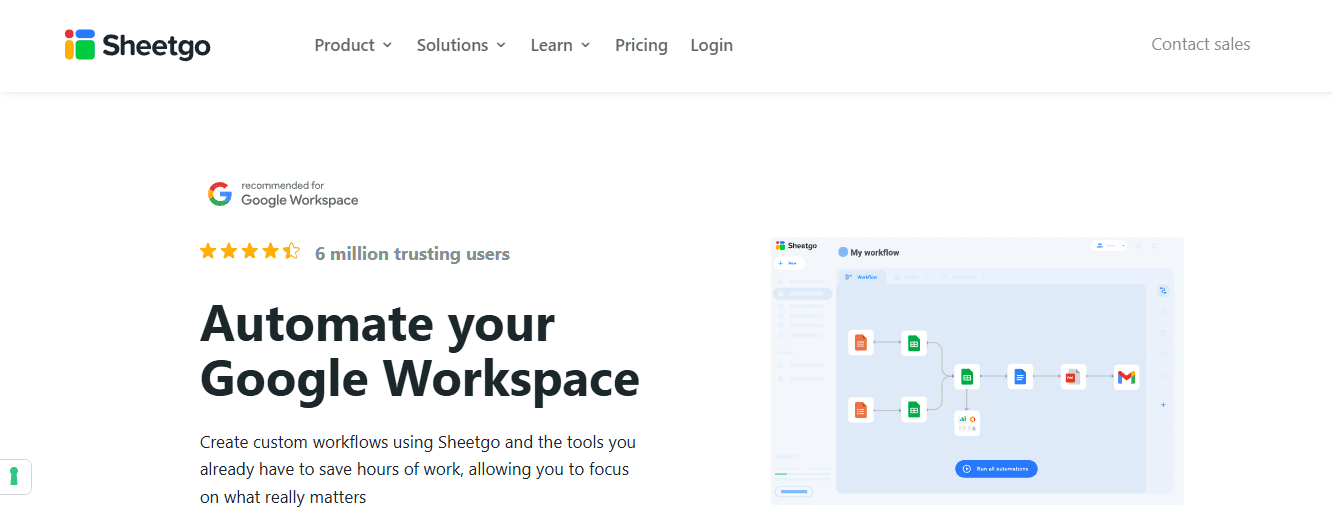Screen dimensions: 1332x530
Task: Click the '6 million trusting users' text
Action: (412, 254)
